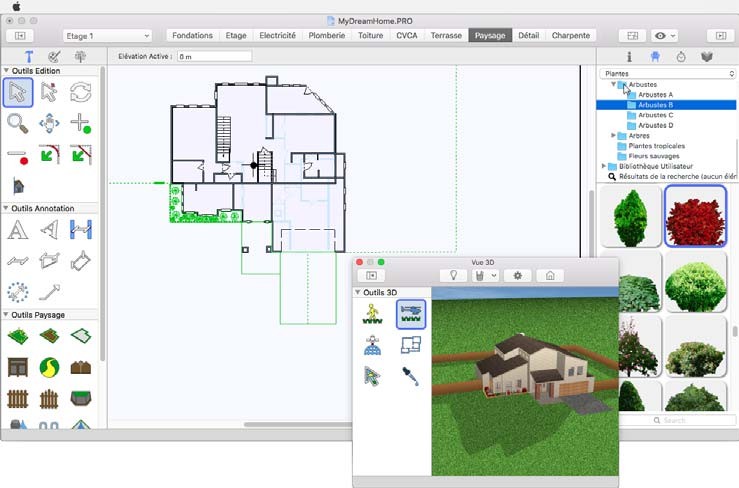Screen dimensions: 739x488
Task: Choose the yellow-green curved path tool
Action: click(49, 368)
